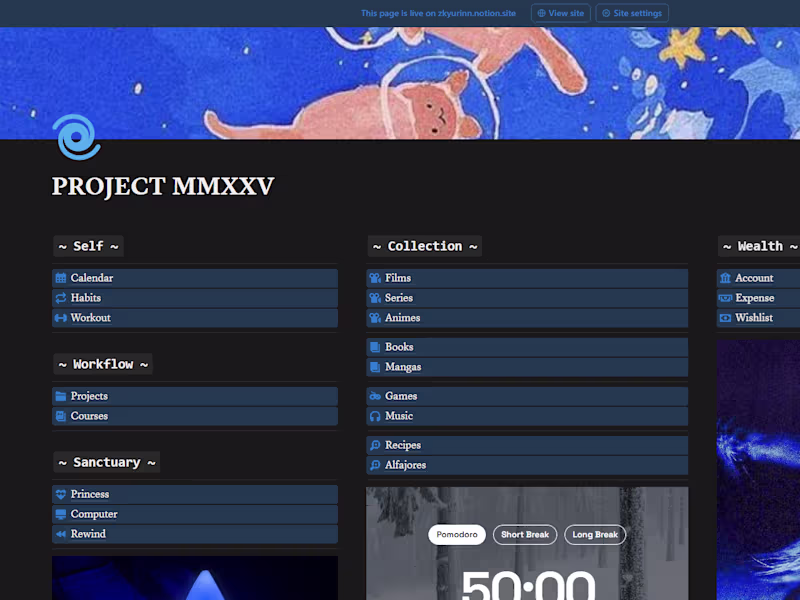Open the Animes collection

click(527, 318)
